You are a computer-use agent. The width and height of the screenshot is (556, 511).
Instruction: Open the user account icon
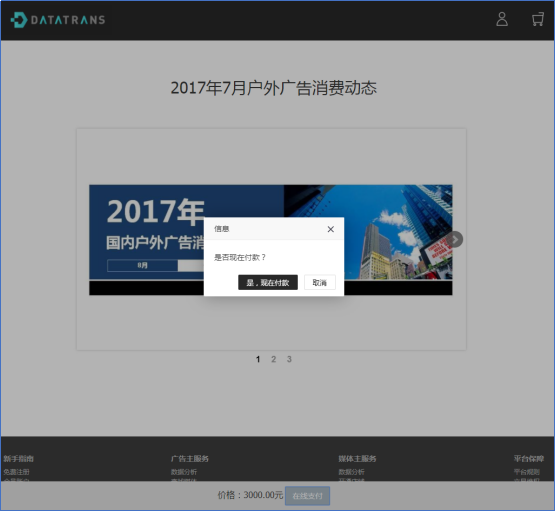pos(502,19)
